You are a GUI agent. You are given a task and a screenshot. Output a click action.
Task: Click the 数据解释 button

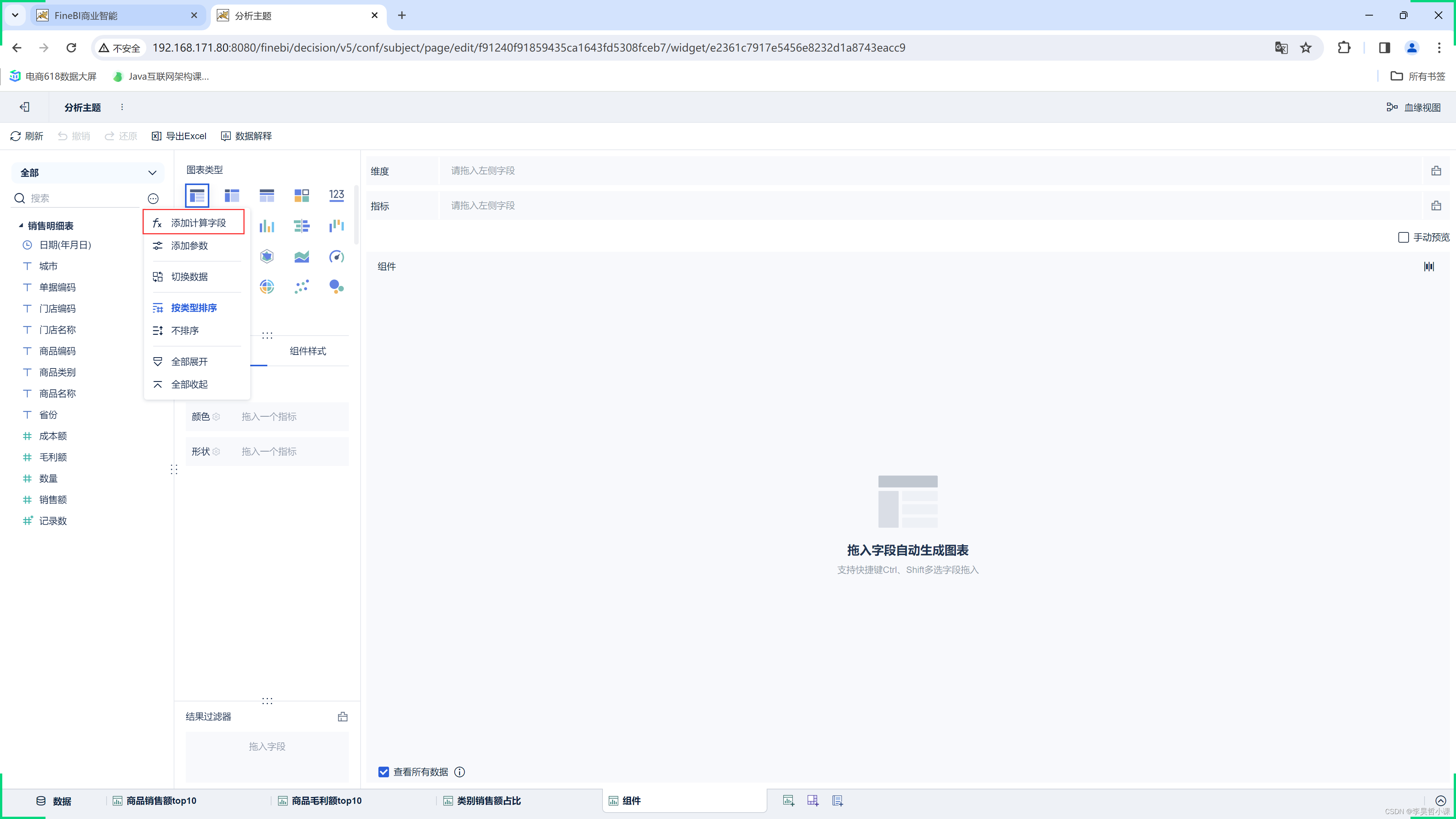point(246,136)
